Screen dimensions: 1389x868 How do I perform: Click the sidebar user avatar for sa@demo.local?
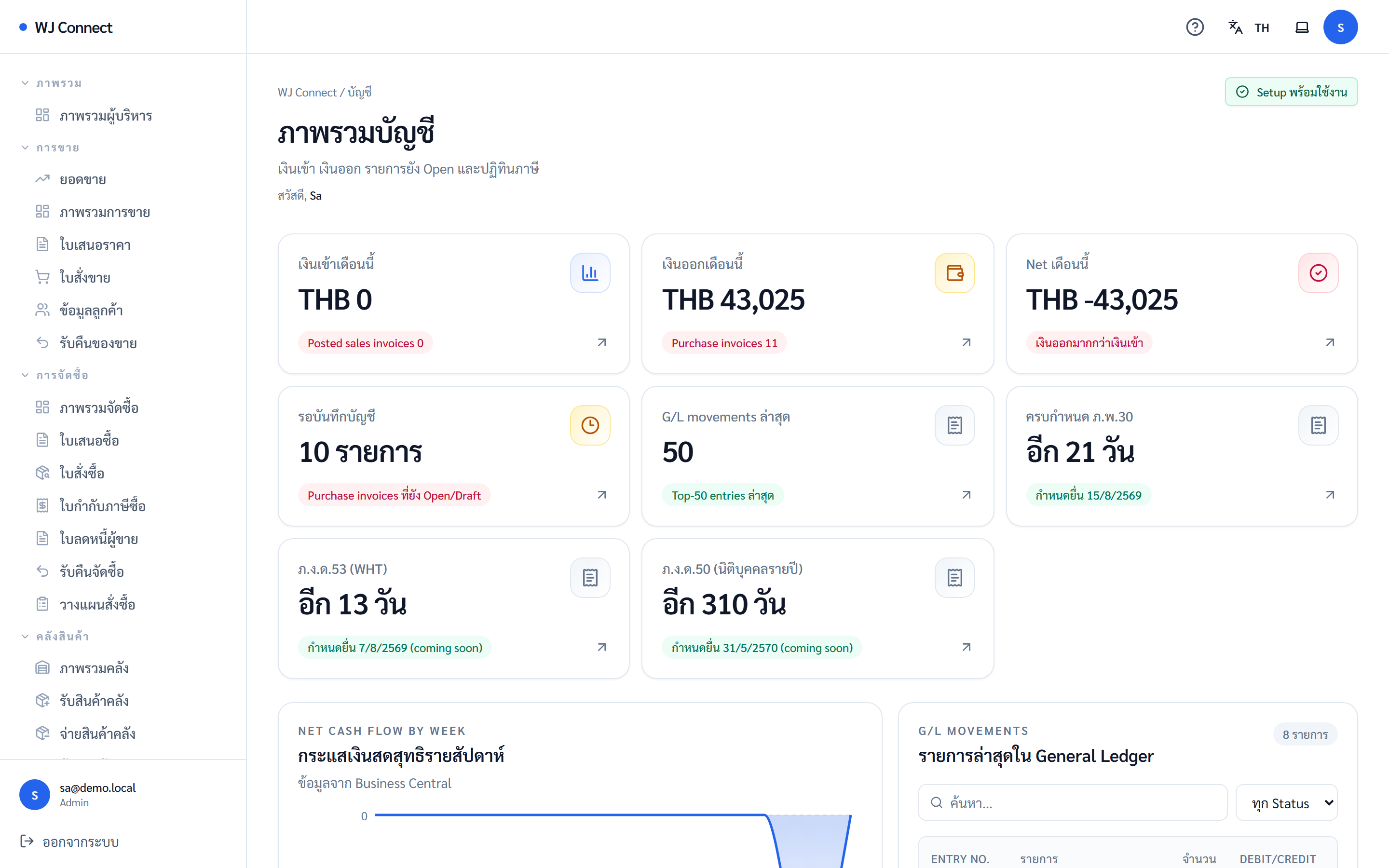click(x=34, y=795)
